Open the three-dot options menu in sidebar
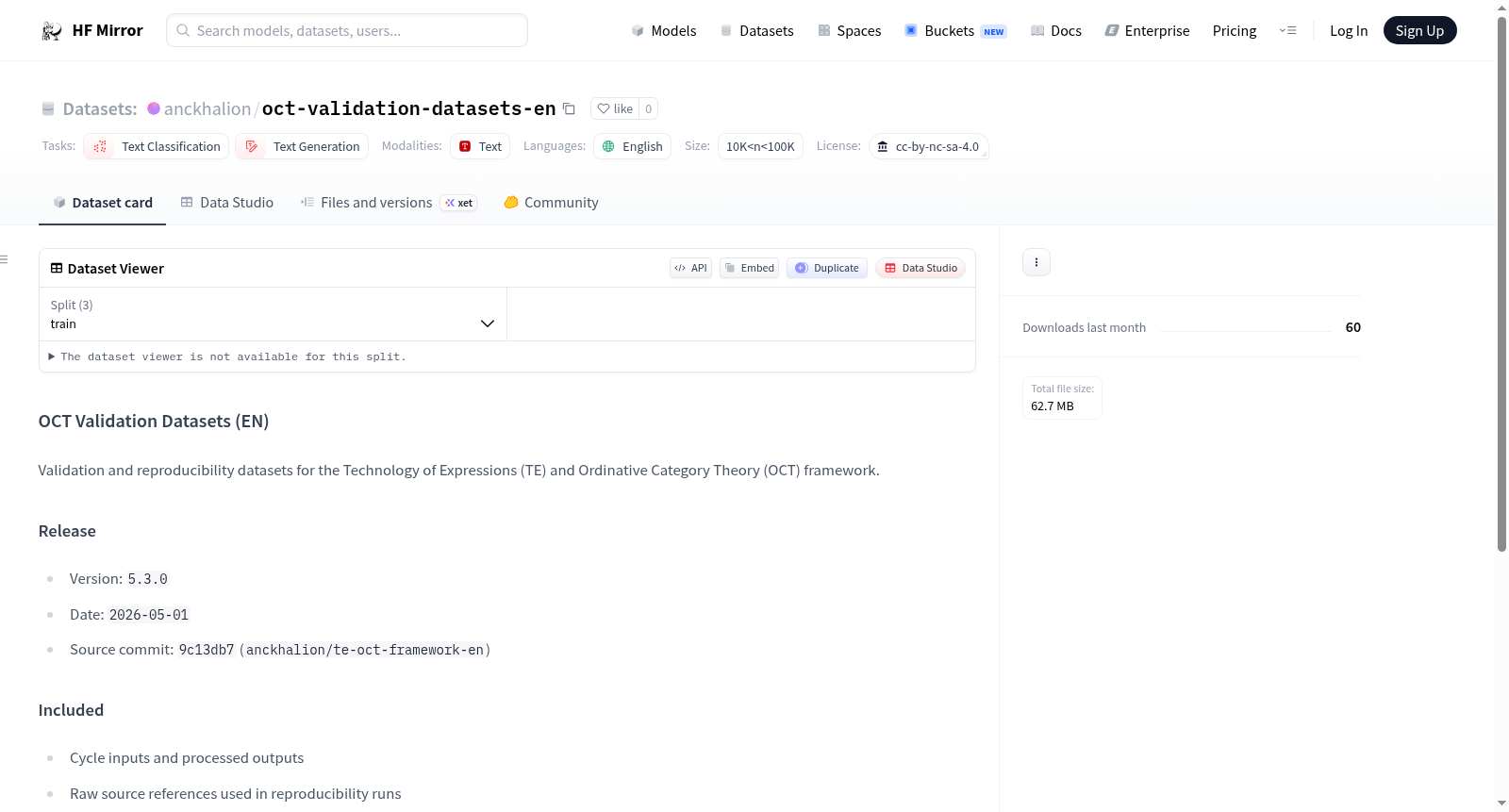 pyautogui.click(x=1036, y=262)
